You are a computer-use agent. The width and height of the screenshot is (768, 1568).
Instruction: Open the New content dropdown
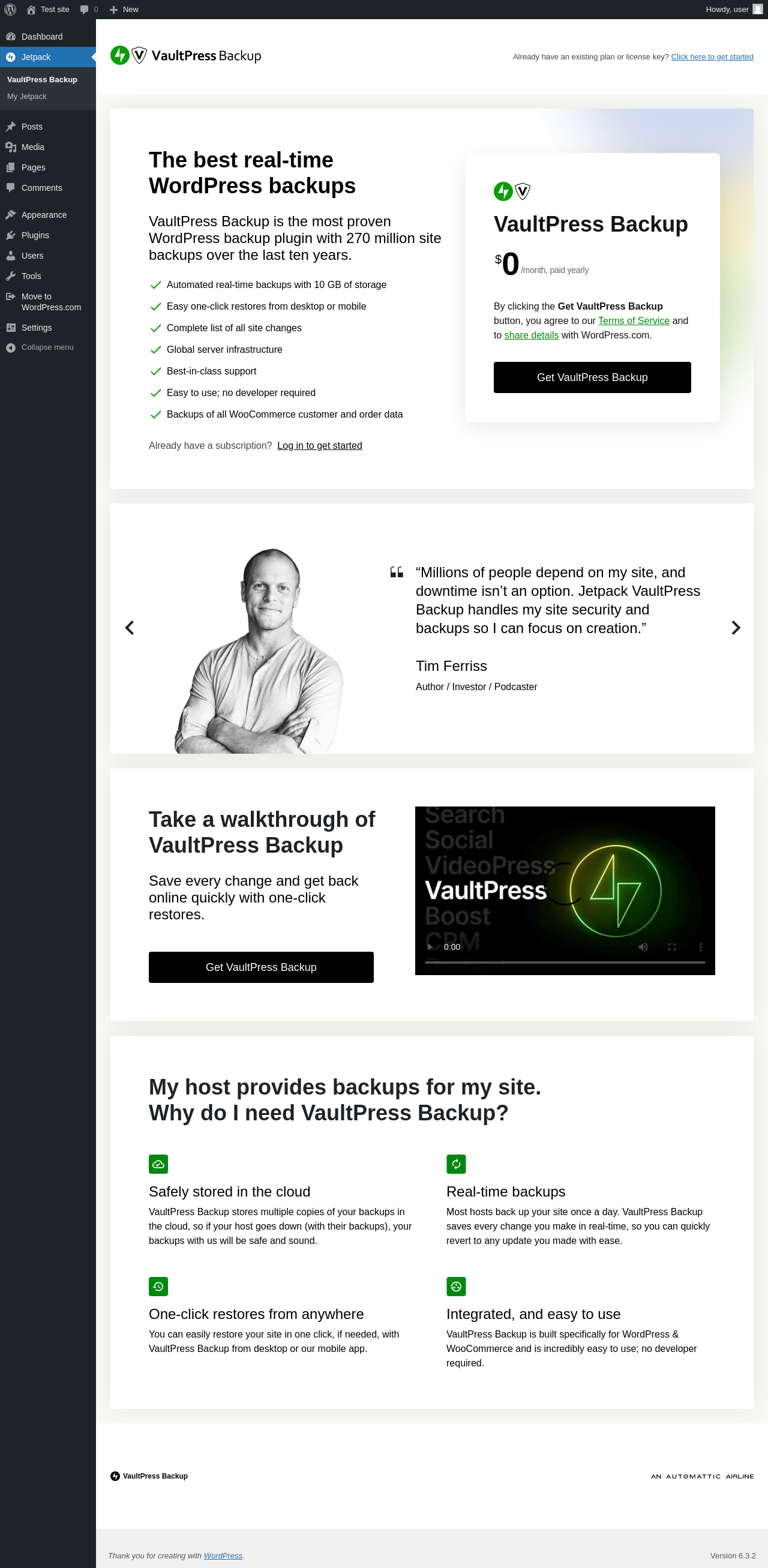[124, 9]
